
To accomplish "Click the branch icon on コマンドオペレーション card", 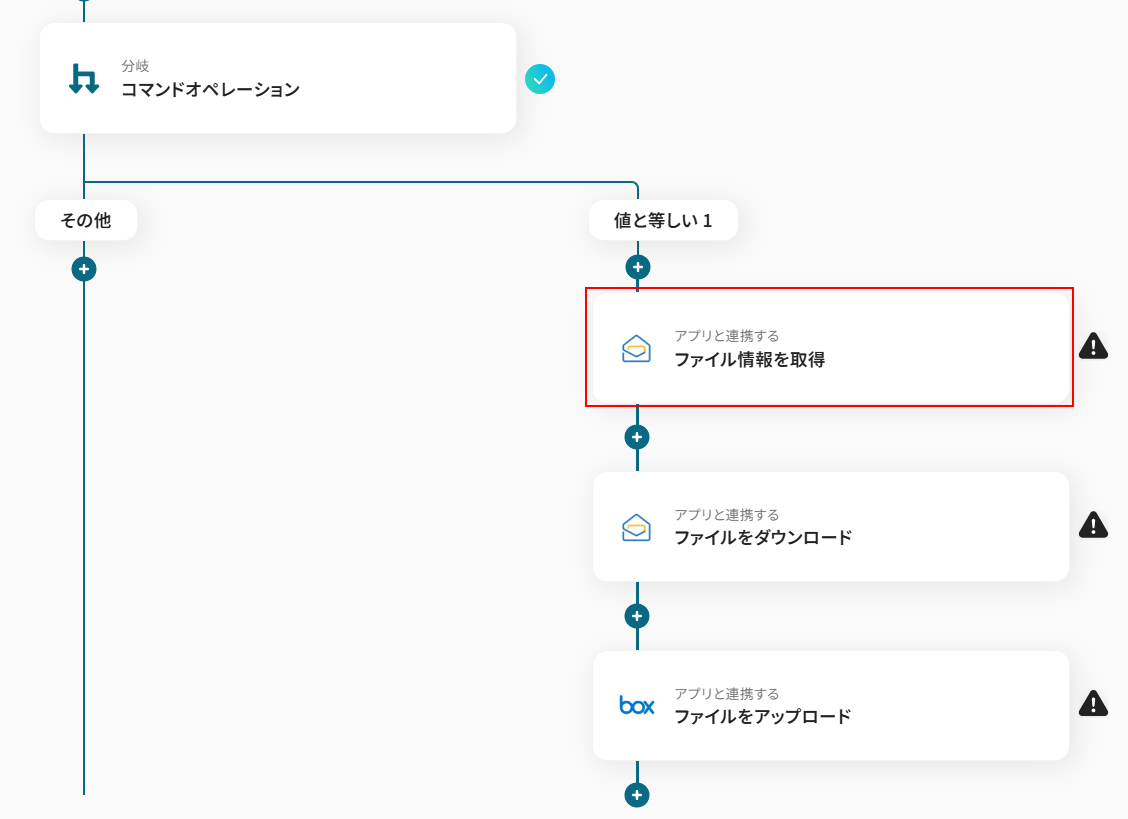I will pyautogui.click(x=84, y=78).
